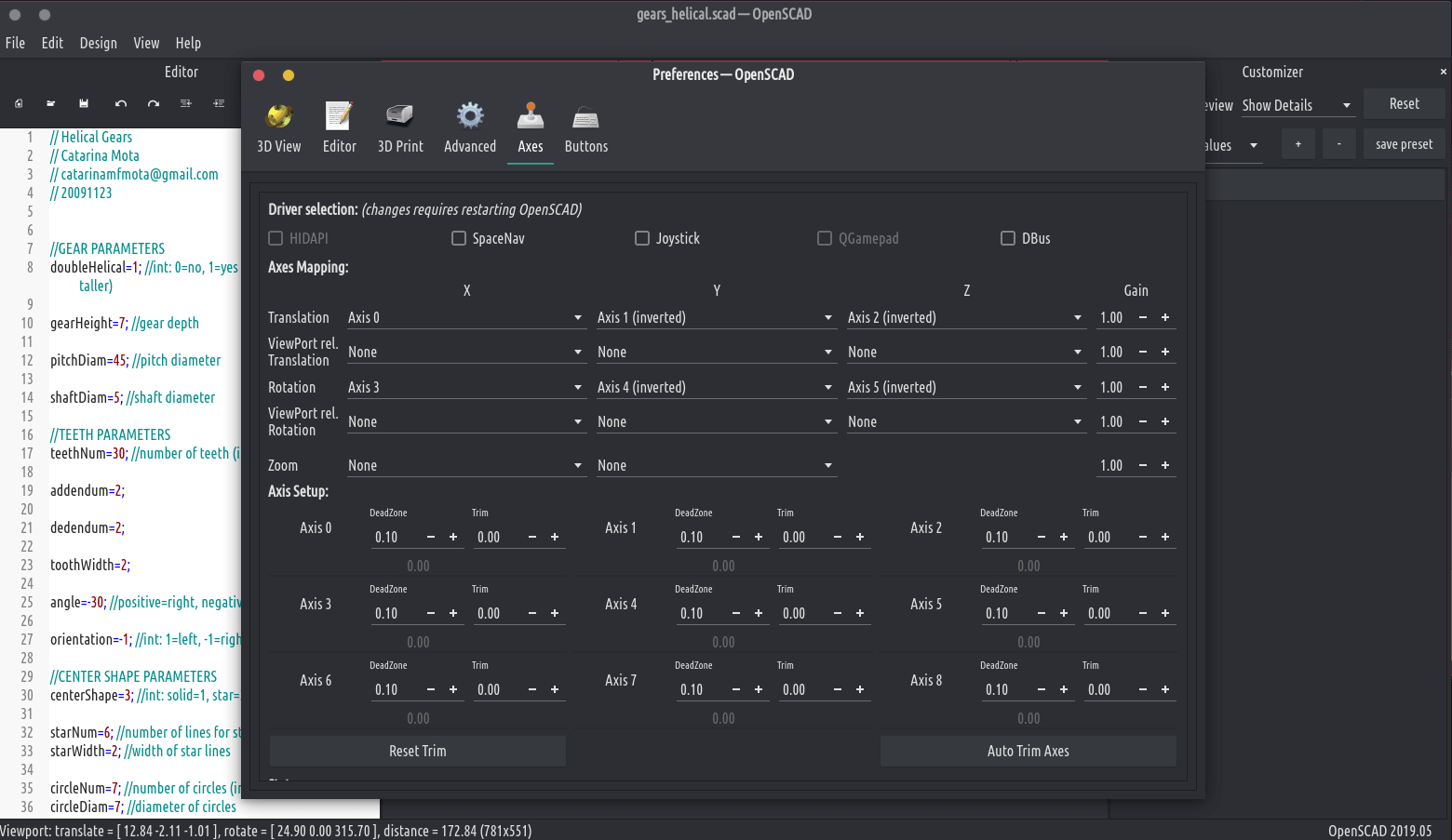Click the New file icon in Editor toolbar
Image resolution: width=1452 pixels, height=840 pixels.
19,103
